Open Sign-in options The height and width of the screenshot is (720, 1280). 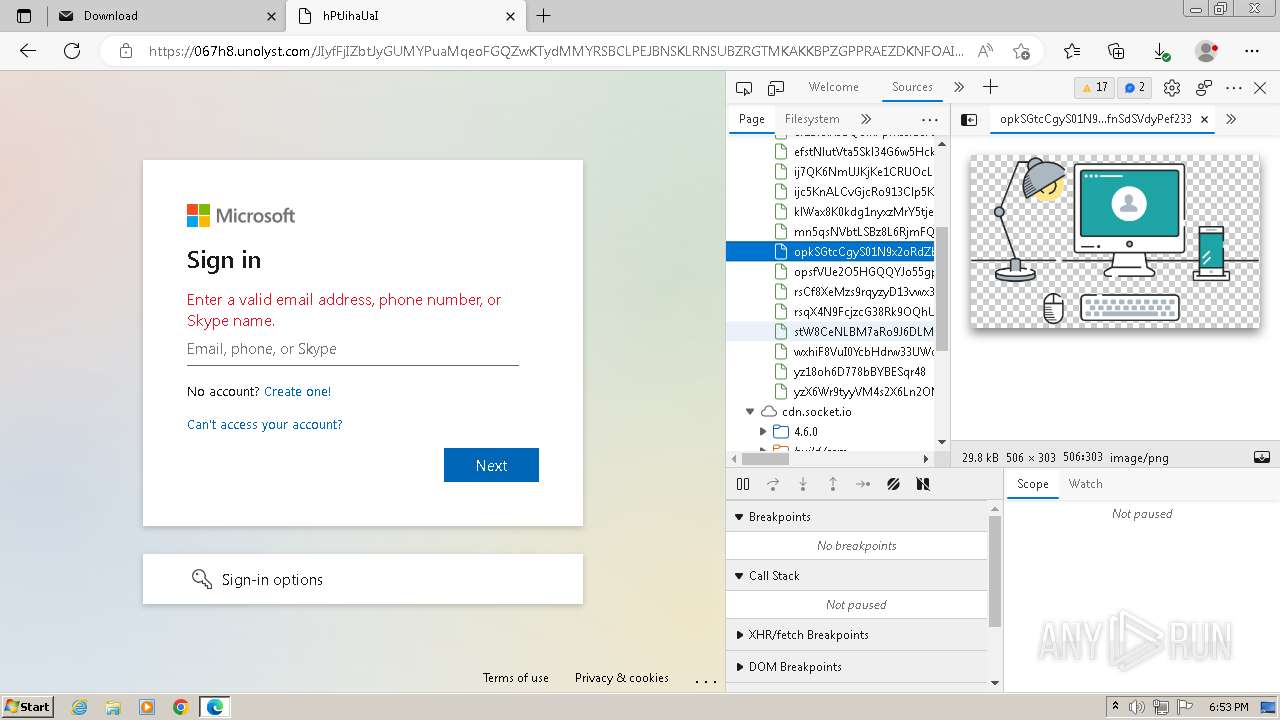363,579
